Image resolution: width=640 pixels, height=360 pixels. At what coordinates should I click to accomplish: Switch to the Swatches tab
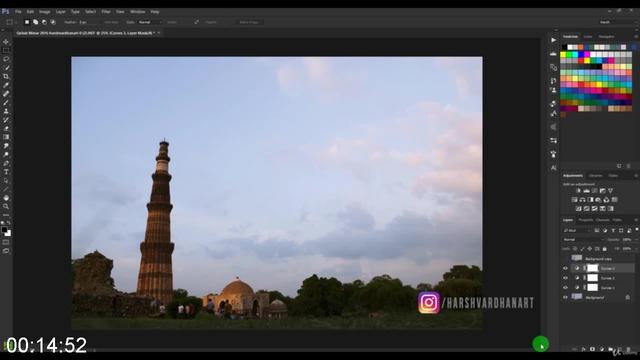(x=570, y=37)
